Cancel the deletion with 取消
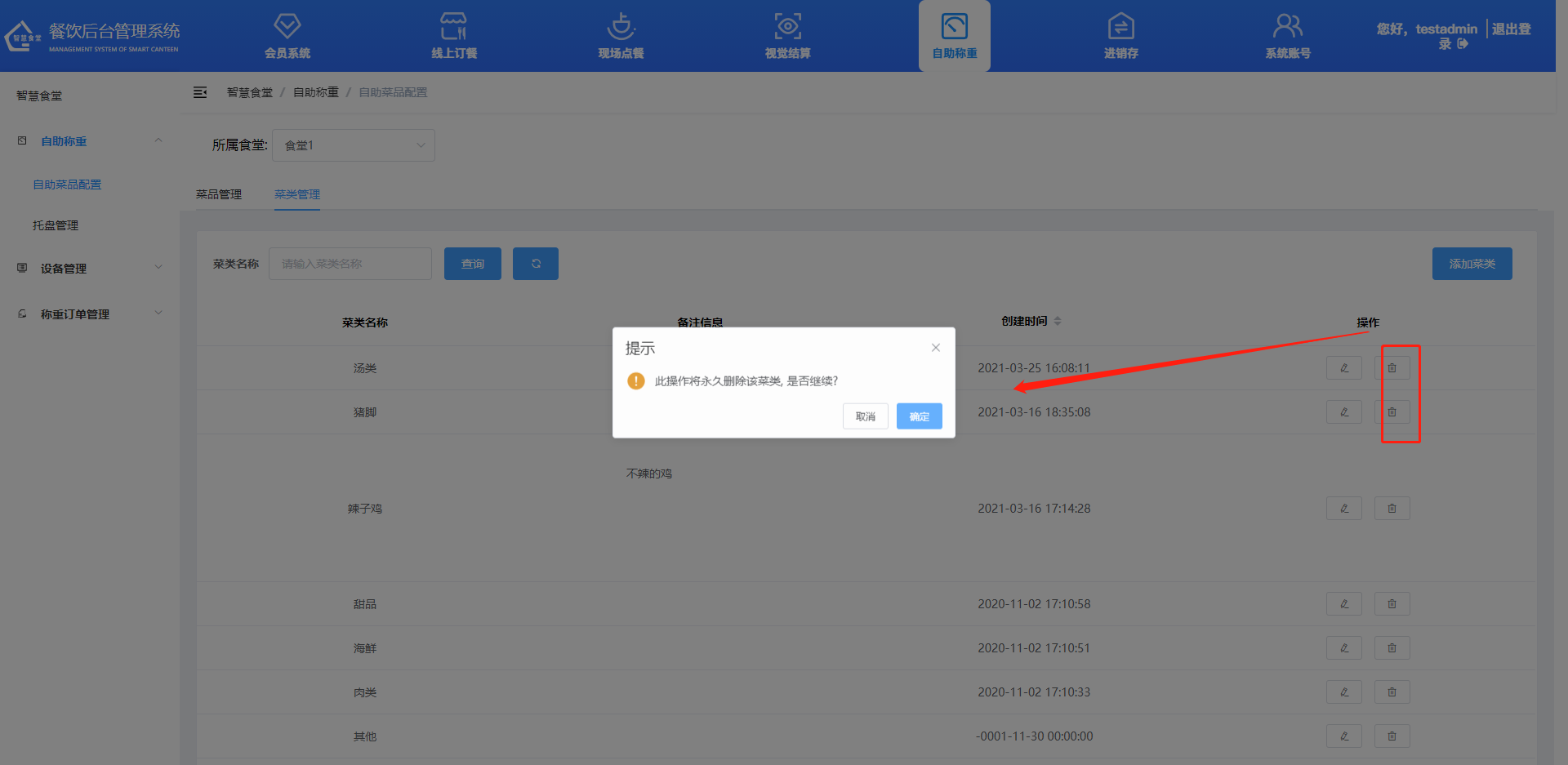 865,416
